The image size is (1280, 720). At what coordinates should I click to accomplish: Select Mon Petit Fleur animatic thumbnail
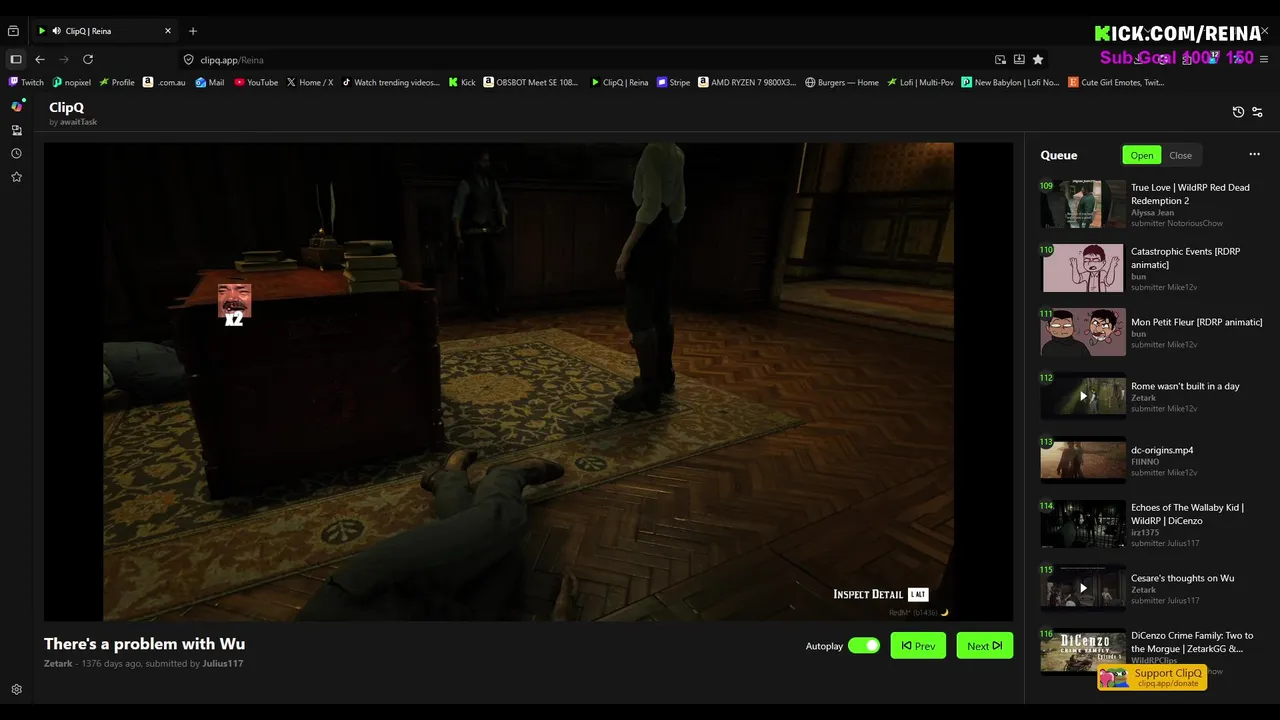coord(1083,332)
